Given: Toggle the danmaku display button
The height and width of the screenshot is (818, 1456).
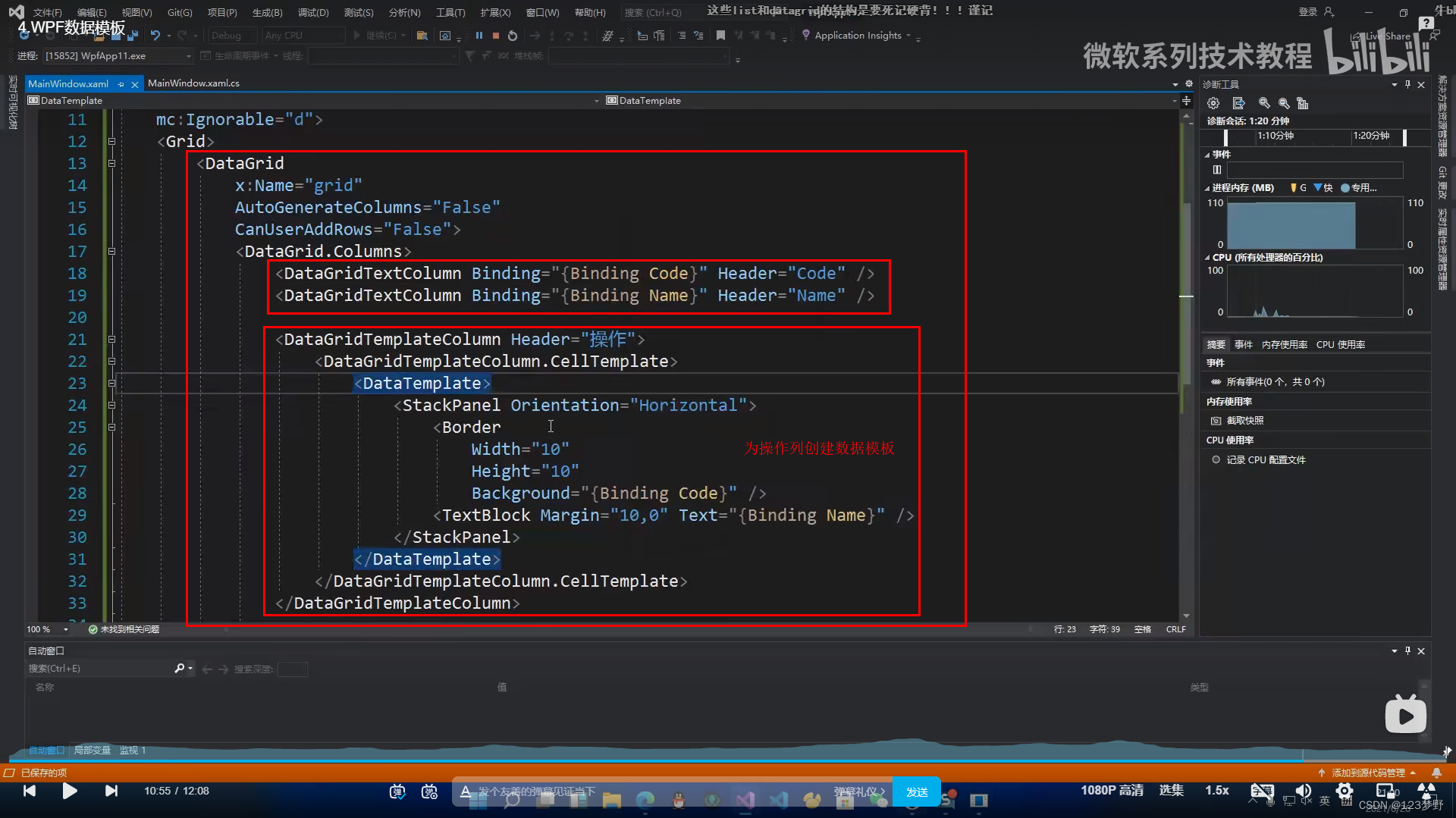Looking at the screenshot, I should (x=397, y=791).
